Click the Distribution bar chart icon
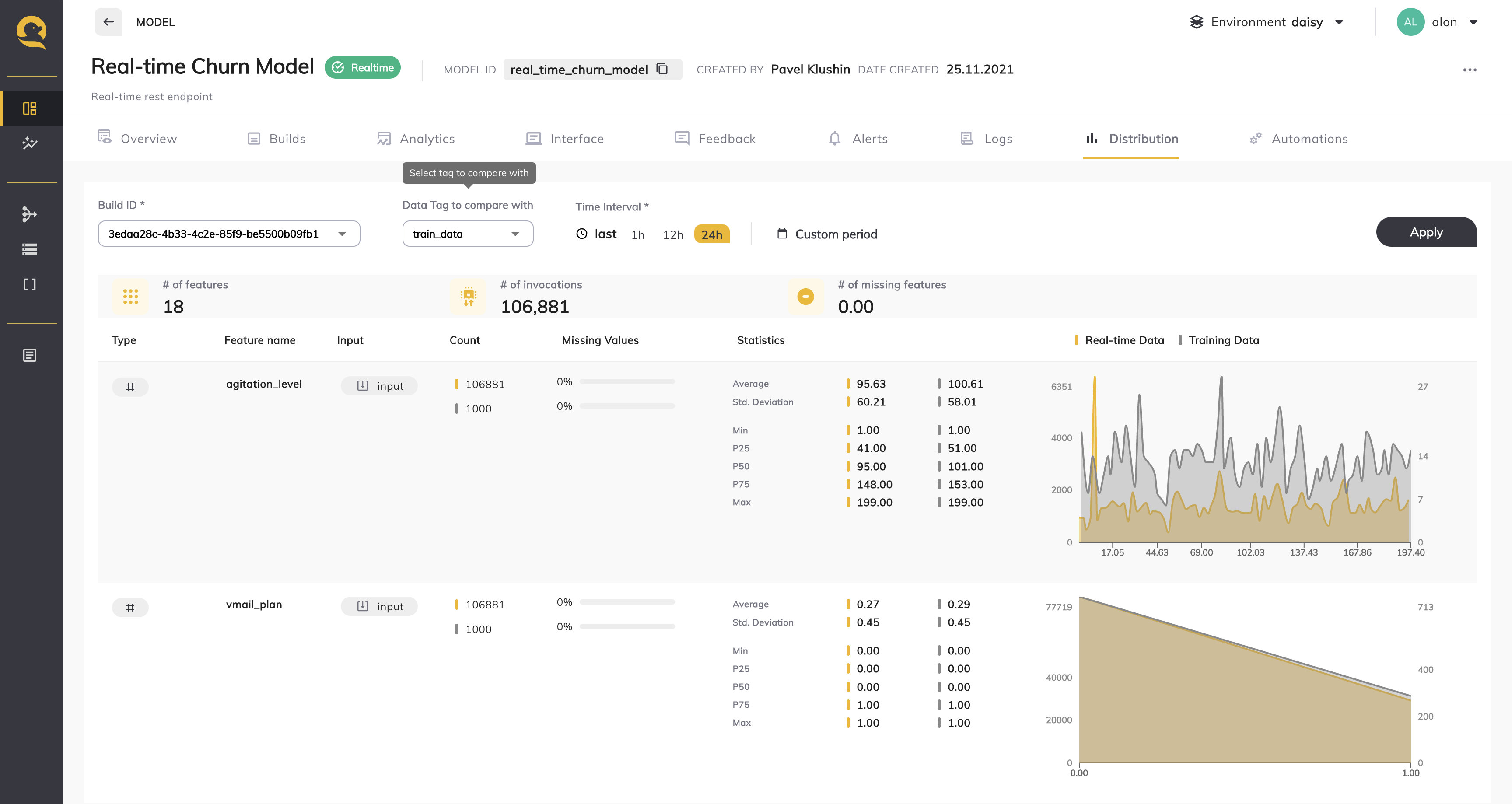Screen dimensions: 1512x804 [1092, 139]
